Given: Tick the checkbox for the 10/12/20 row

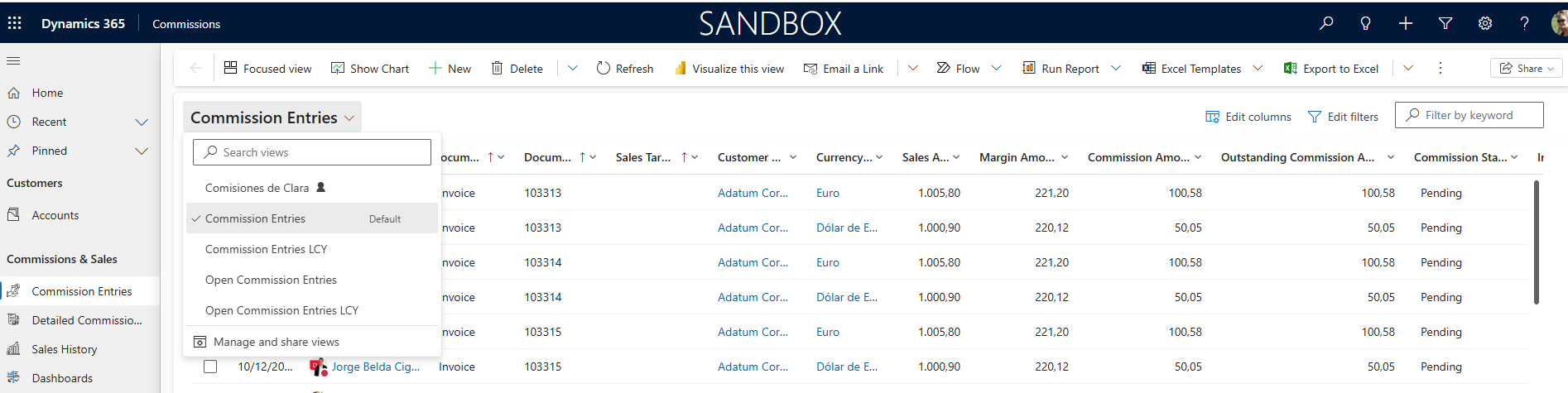Looking at the screenshot, I should [x=210, y=367].
